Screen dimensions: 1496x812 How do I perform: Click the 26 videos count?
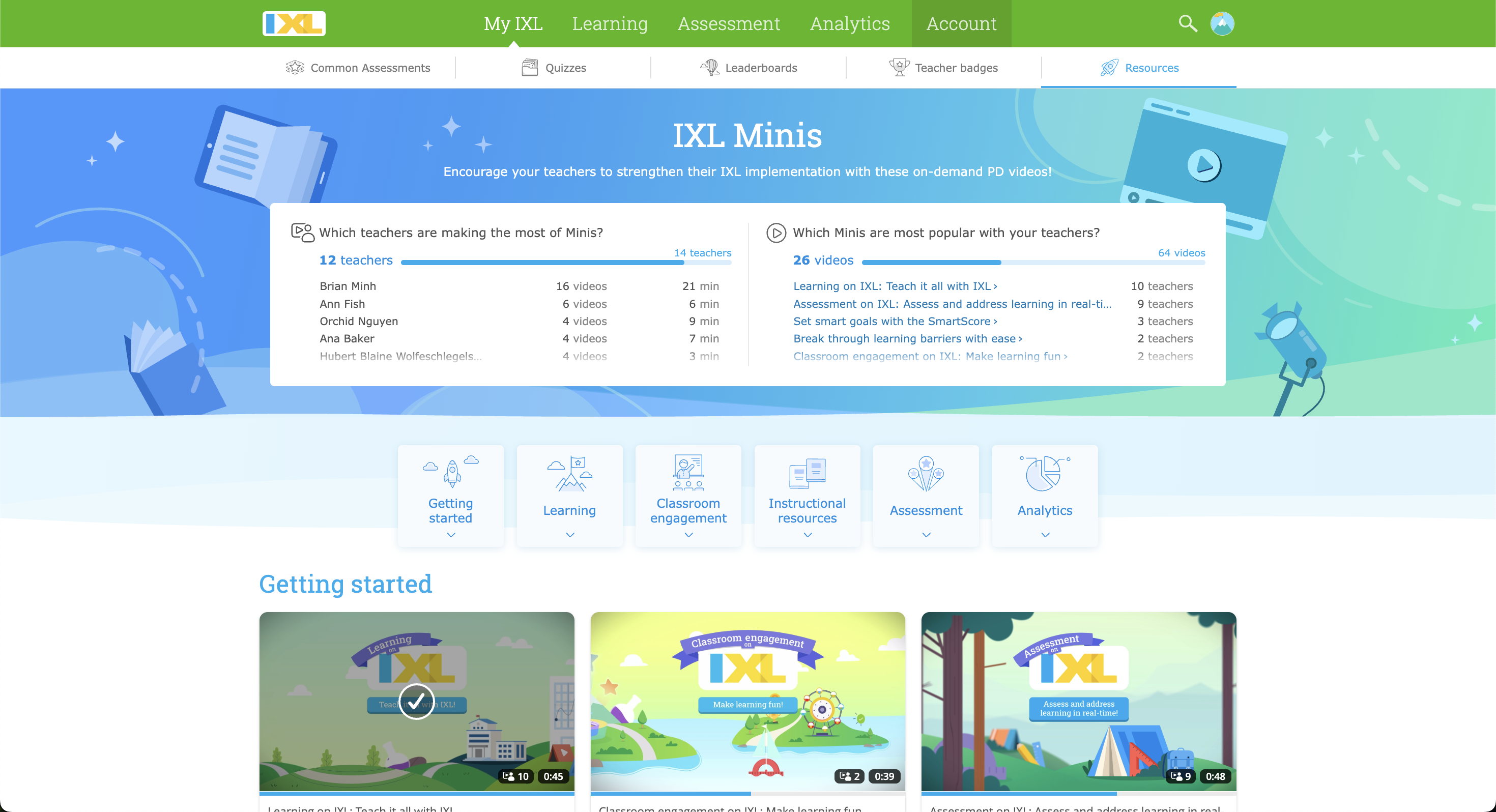(823, 260)
